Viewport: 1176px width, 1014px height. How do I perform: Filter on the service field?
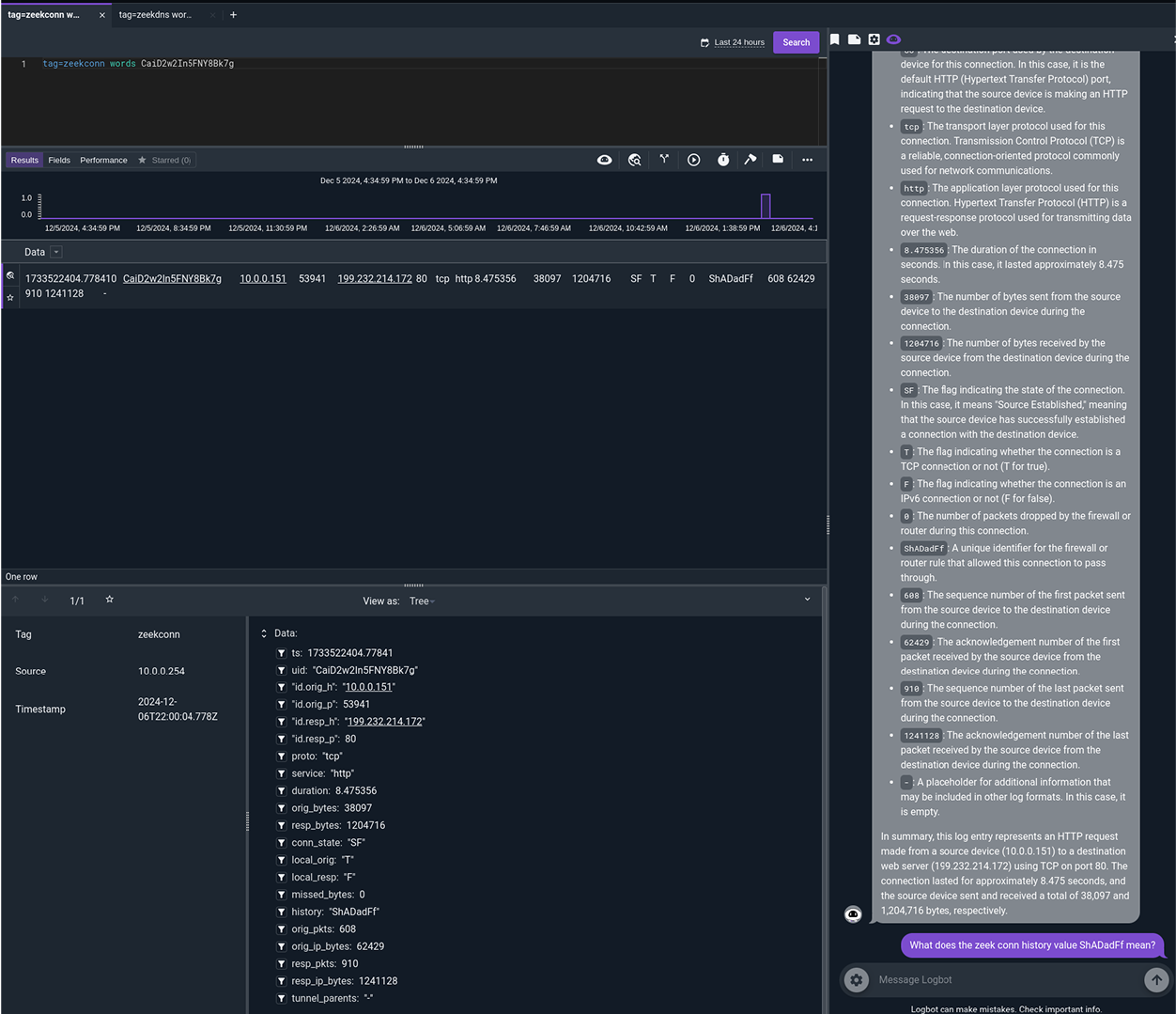click(x=281, y=774)
